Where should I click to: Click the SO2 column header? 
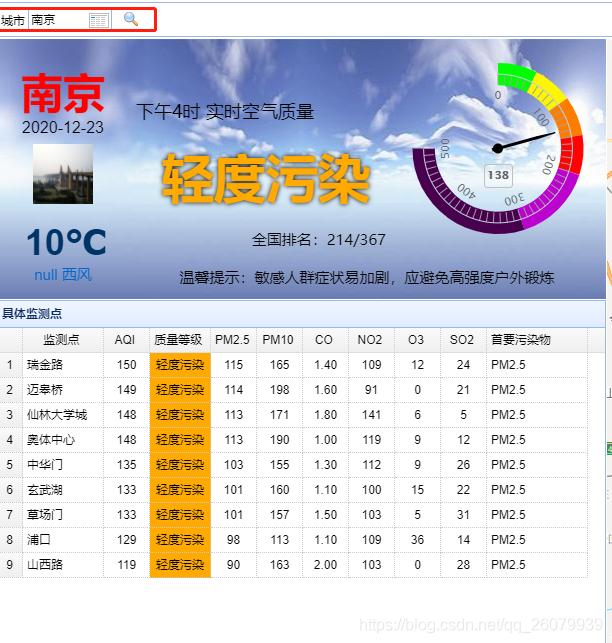[462, 340]
